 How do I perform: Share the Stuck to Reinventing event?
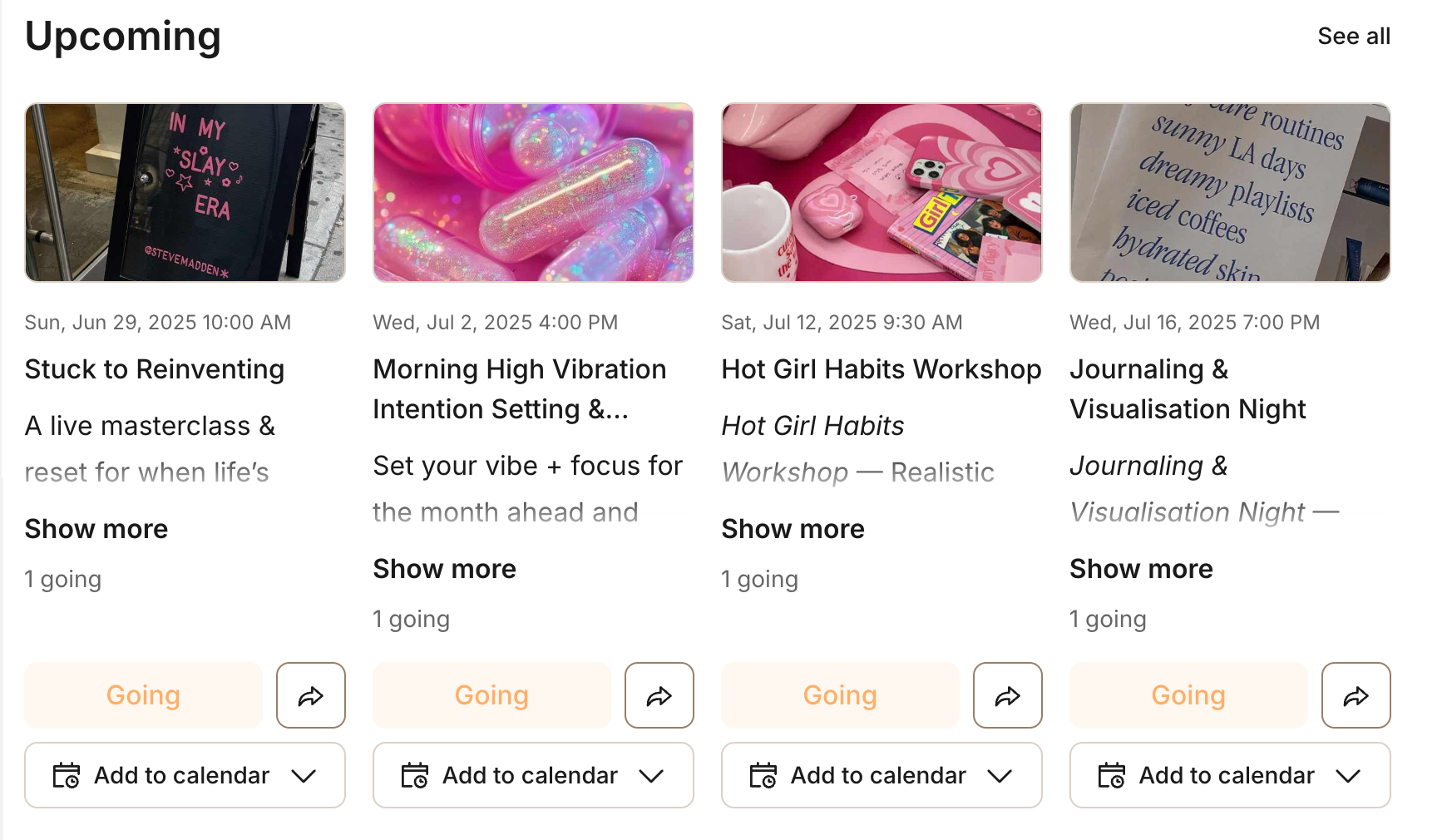[x=310, y=695]
